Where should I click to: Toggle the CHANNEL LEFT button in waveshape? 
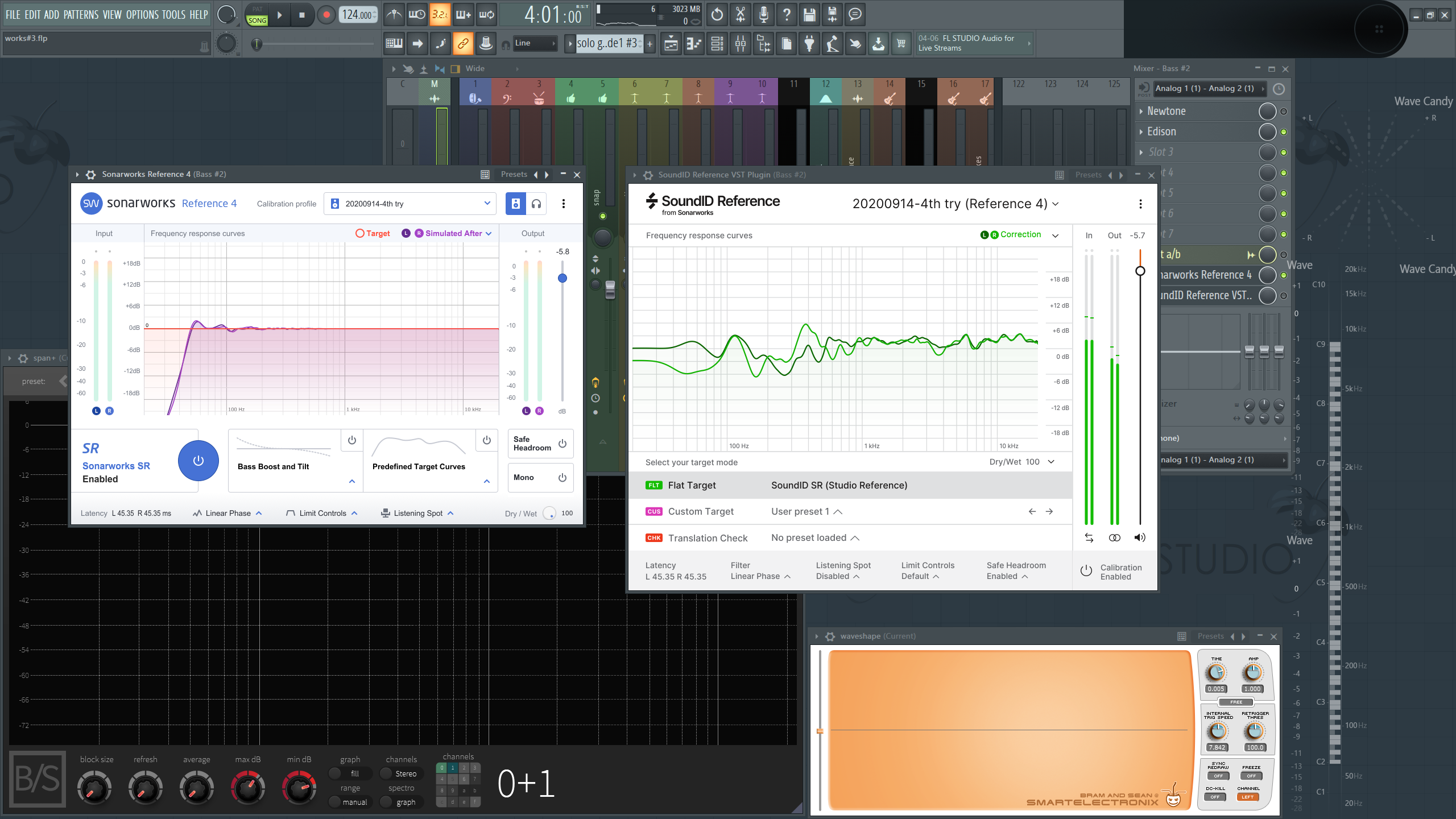point(1248,797)
